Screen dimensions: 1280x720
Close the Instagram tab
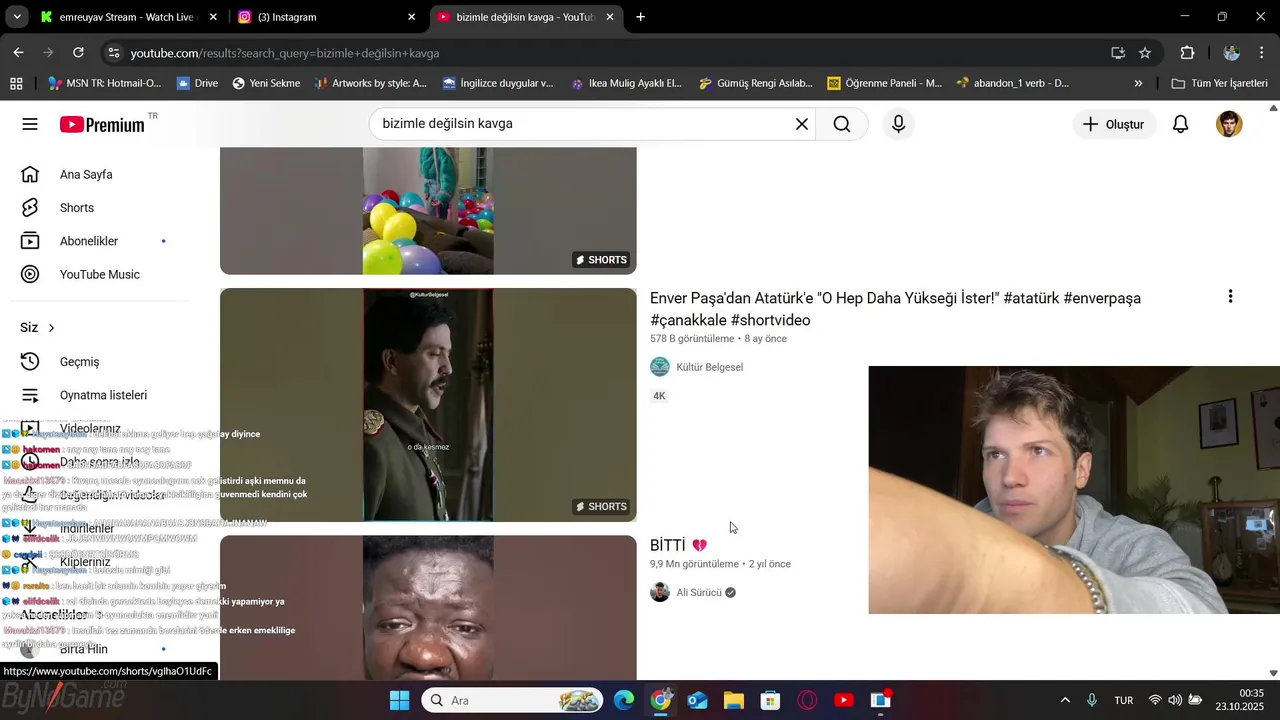(x=411, y=17)
